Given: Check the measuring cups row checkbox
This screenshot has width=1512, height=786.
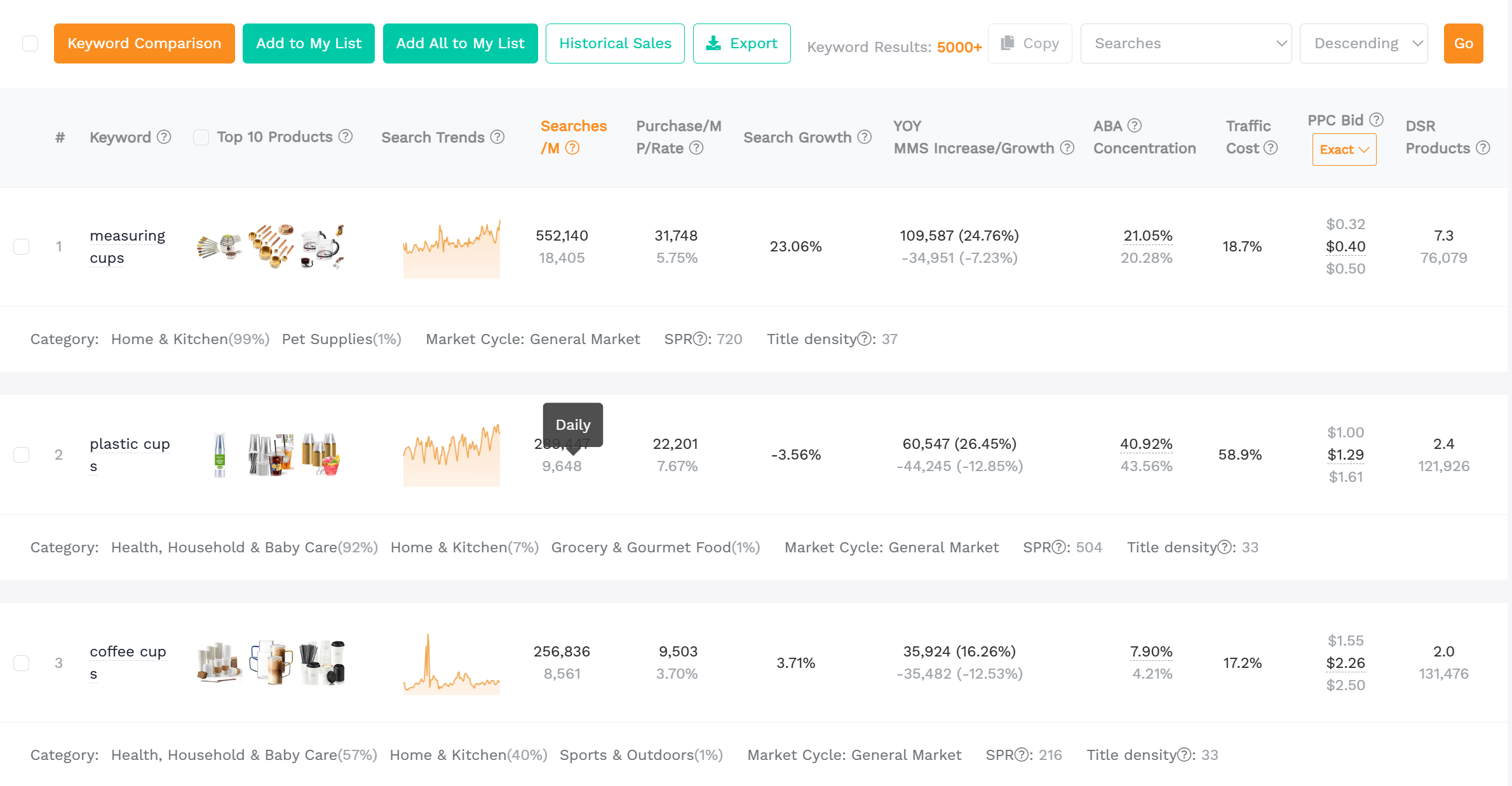Looking at the screenshot, I should coord(21,246).
